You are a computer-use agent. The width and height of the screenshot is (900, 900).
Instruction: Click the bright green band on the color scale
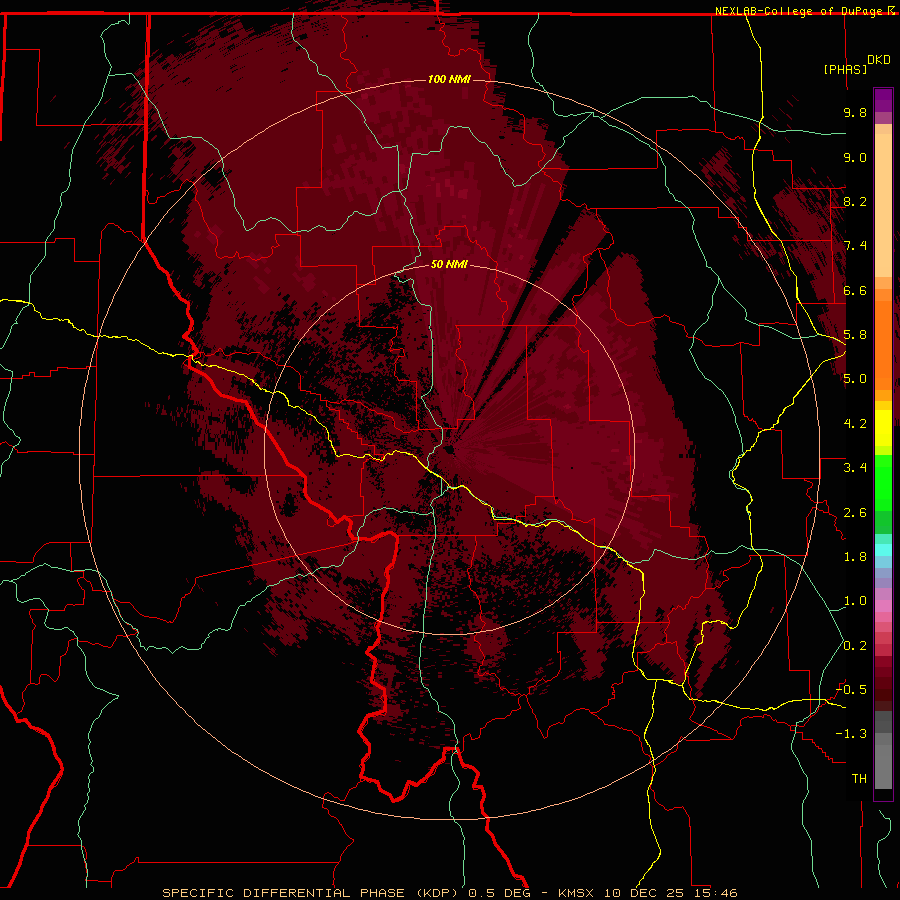click(883, 482)
